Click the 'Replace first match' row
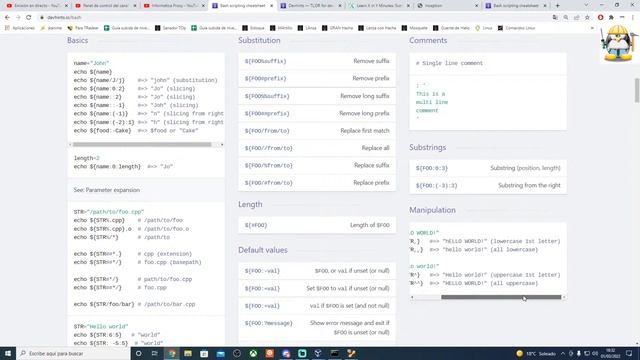 tap(317, 131)
